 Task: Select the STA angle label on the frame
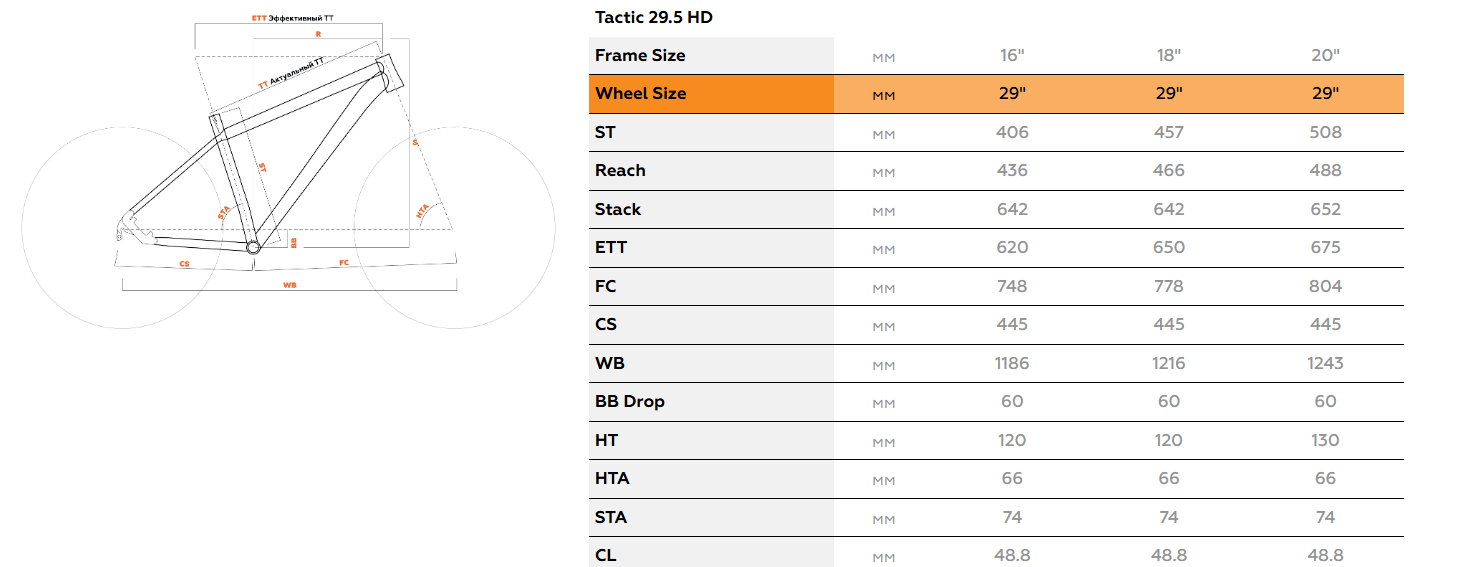(x=224, y=212)
